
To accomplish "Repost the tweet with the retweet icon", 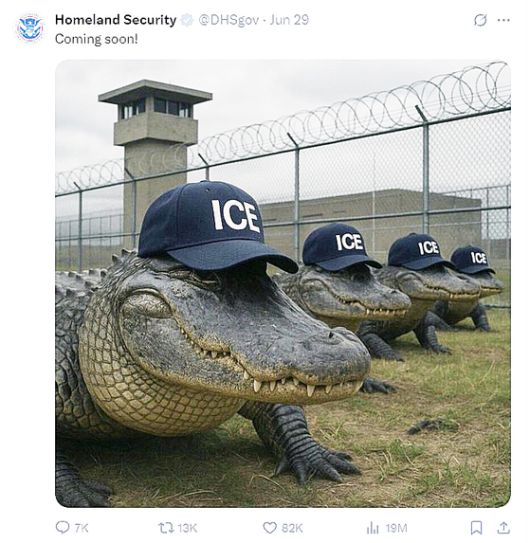I will point(166,528).
